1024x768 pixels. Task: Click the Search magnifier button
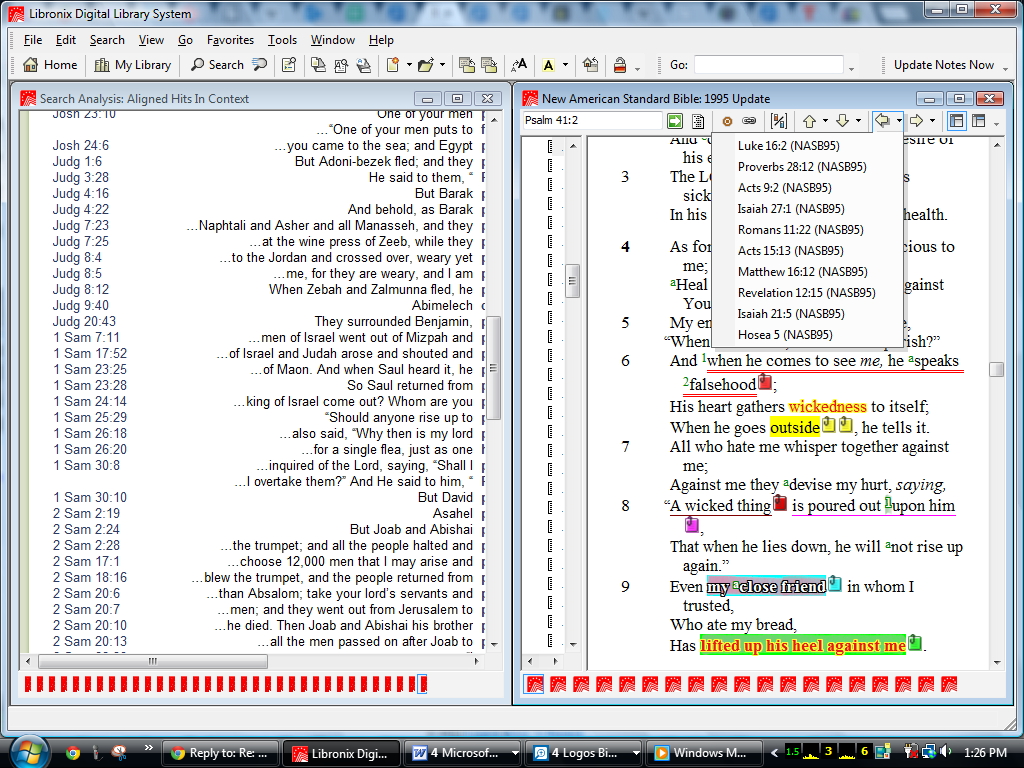tap(217, 65)
